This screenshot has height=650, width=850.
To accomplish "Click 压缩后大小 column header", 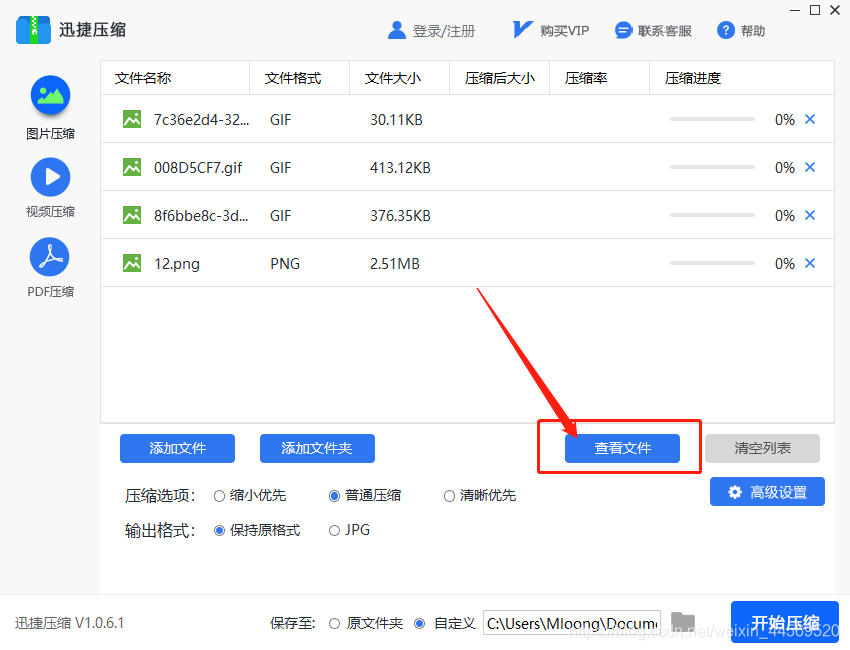I will [499, 78].
